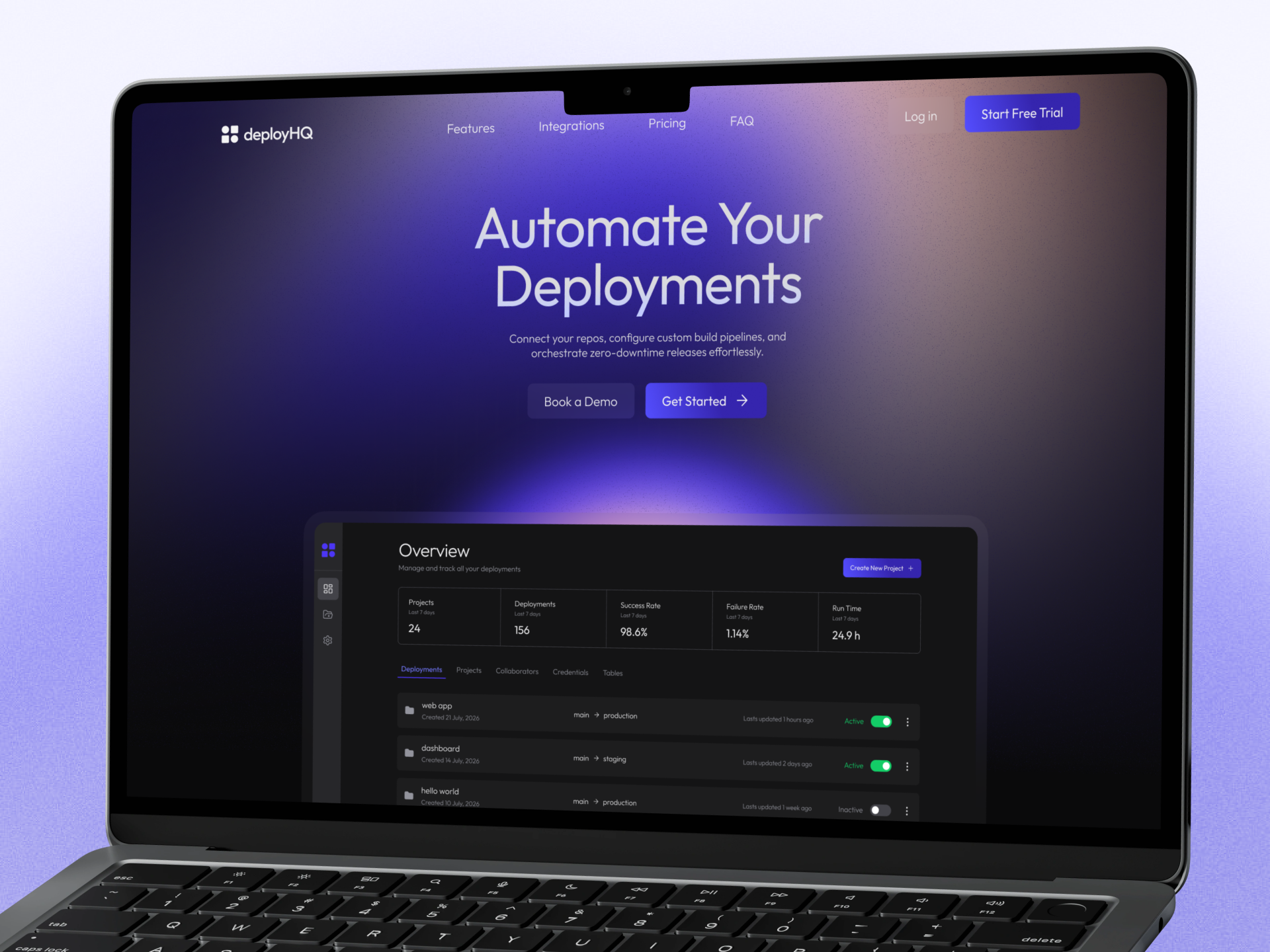Click the Deployments stat card showing 156
The height and width of the screenshot is (952, 1270).
click(x=554, y=617)
